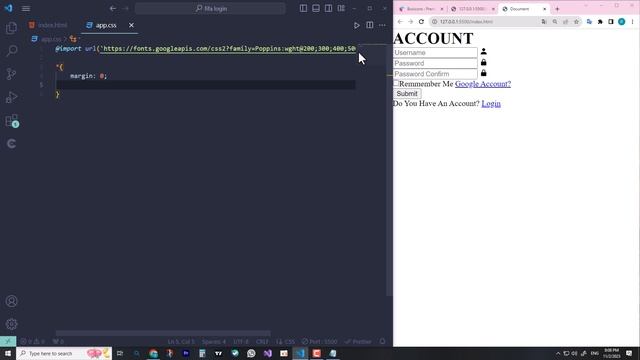Open the Chrome profile avatar
The image size is (640, 360).
pos(621,22)
